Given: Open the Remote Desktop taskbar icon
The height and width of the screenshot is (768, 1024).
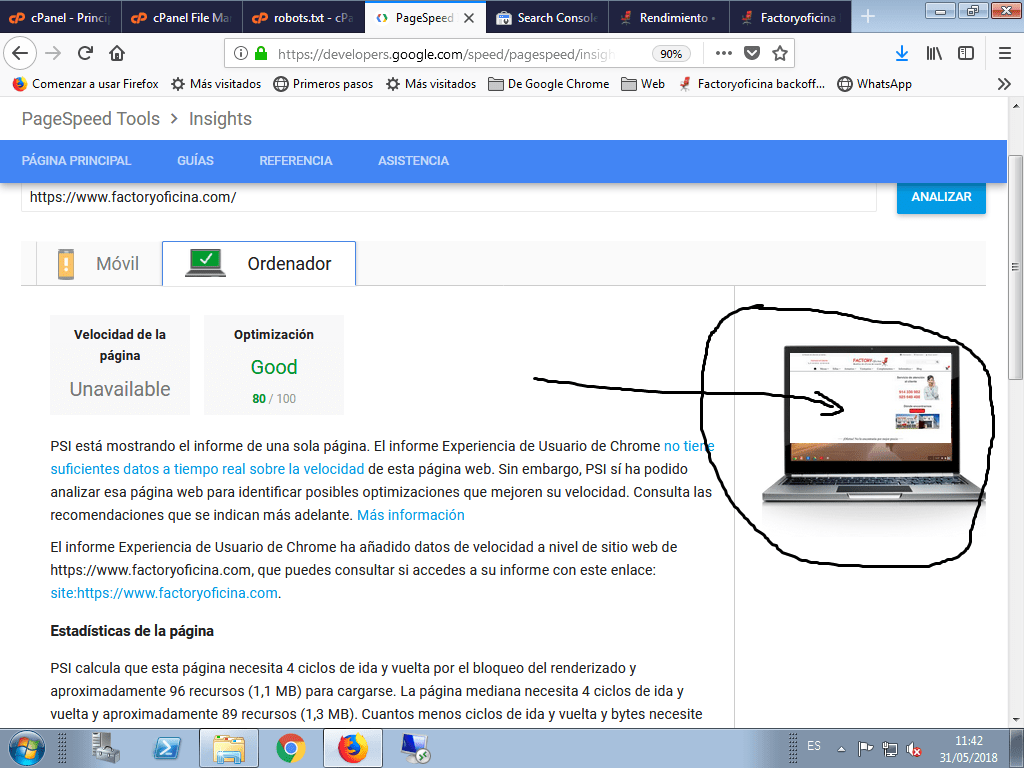Looking at the screenshot, I should [415, 748].
